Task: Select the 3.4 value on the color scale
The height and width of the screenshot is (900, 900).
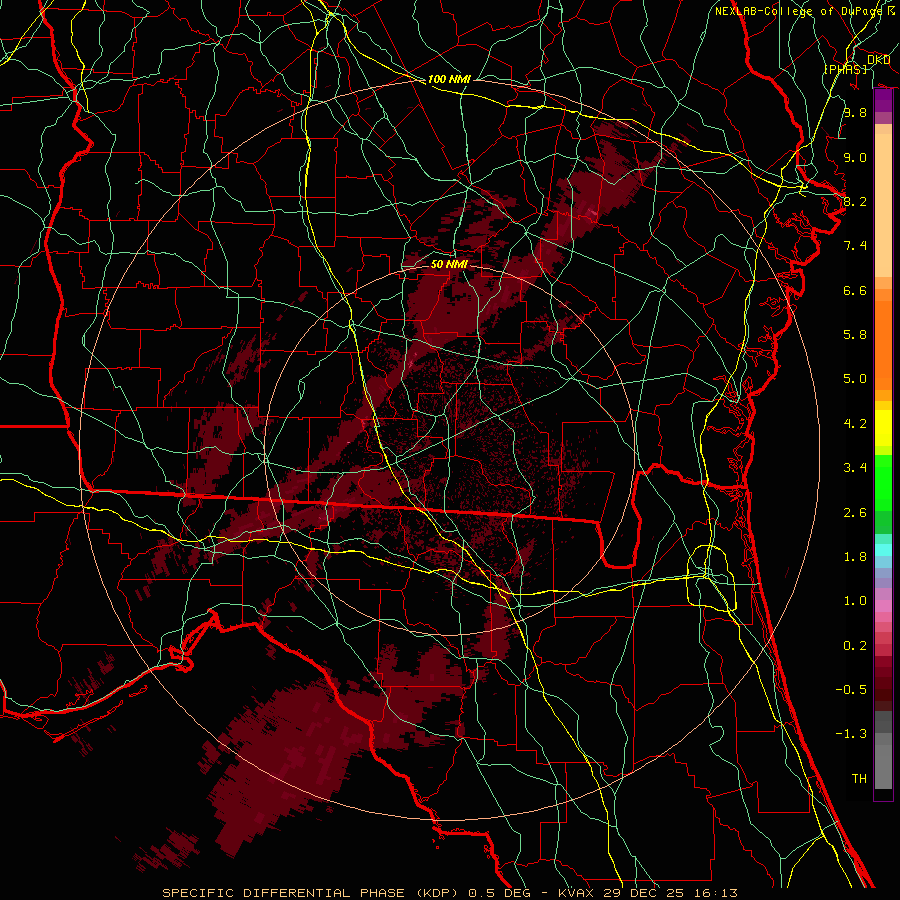Action: 855,468
